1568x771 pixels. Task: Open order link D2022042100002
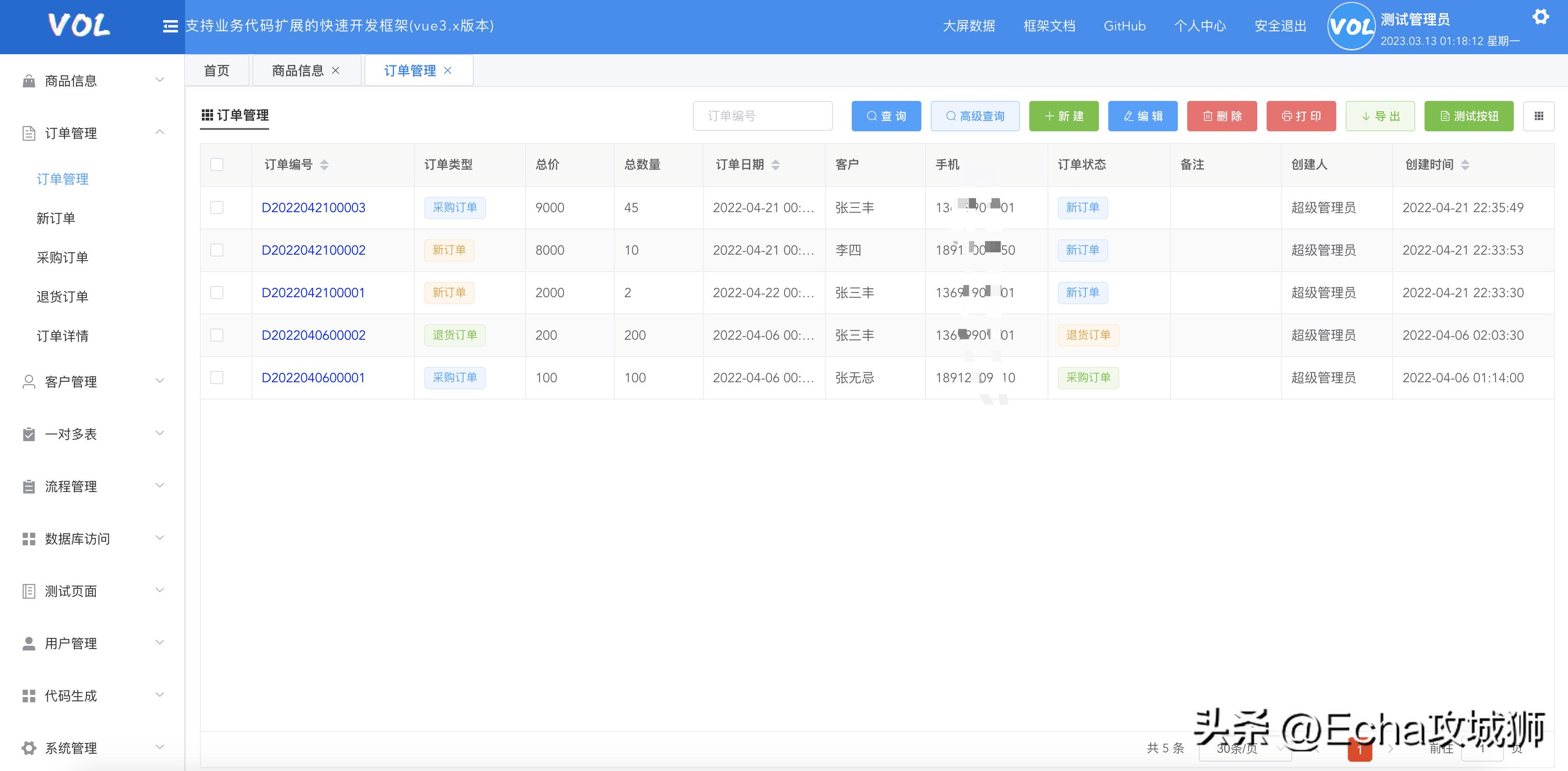[x=314, y=250]
